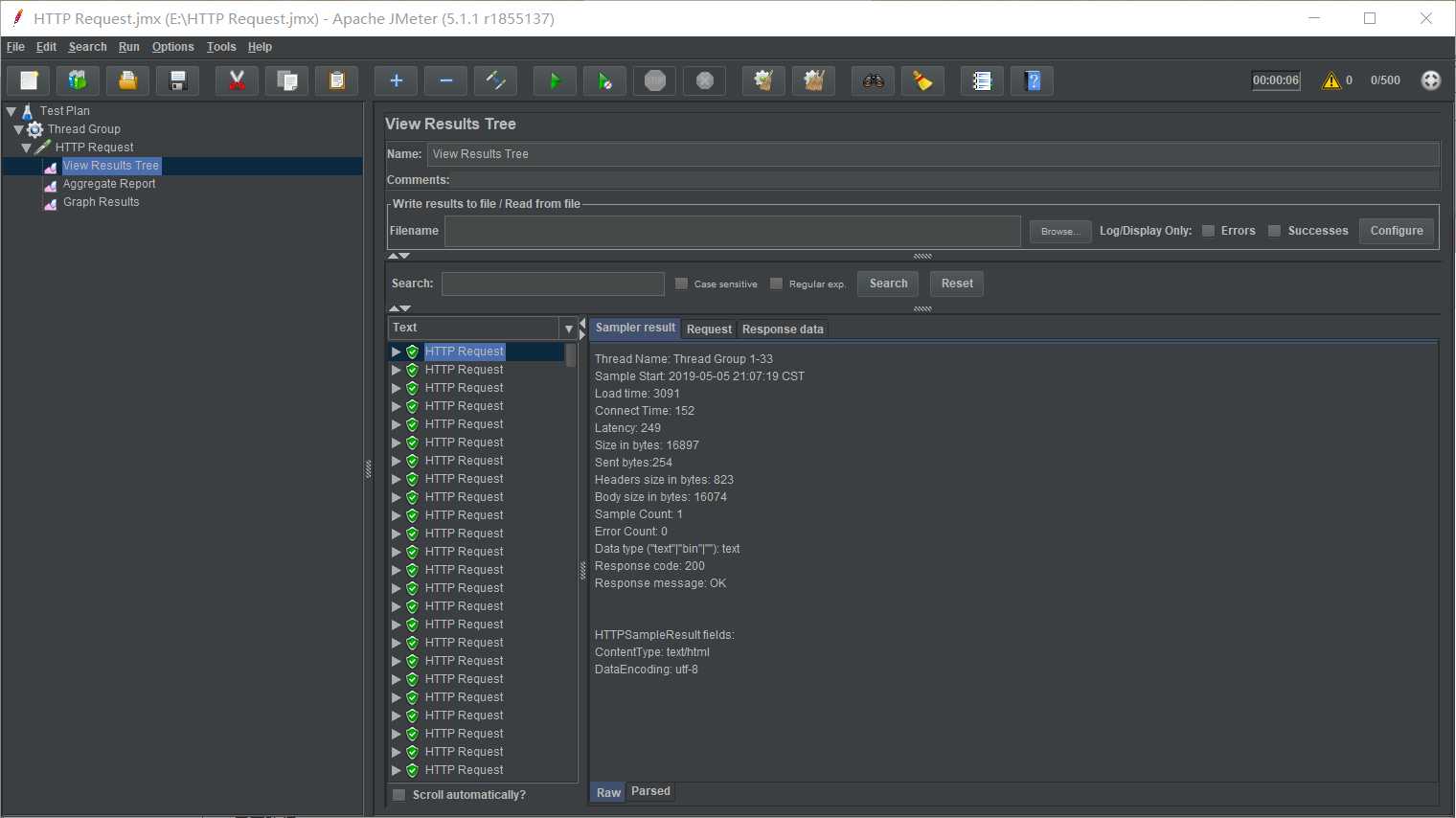Collapse the HTTP Request tree node
Screen dimensions: 1456x818
[x=27, y=148]
